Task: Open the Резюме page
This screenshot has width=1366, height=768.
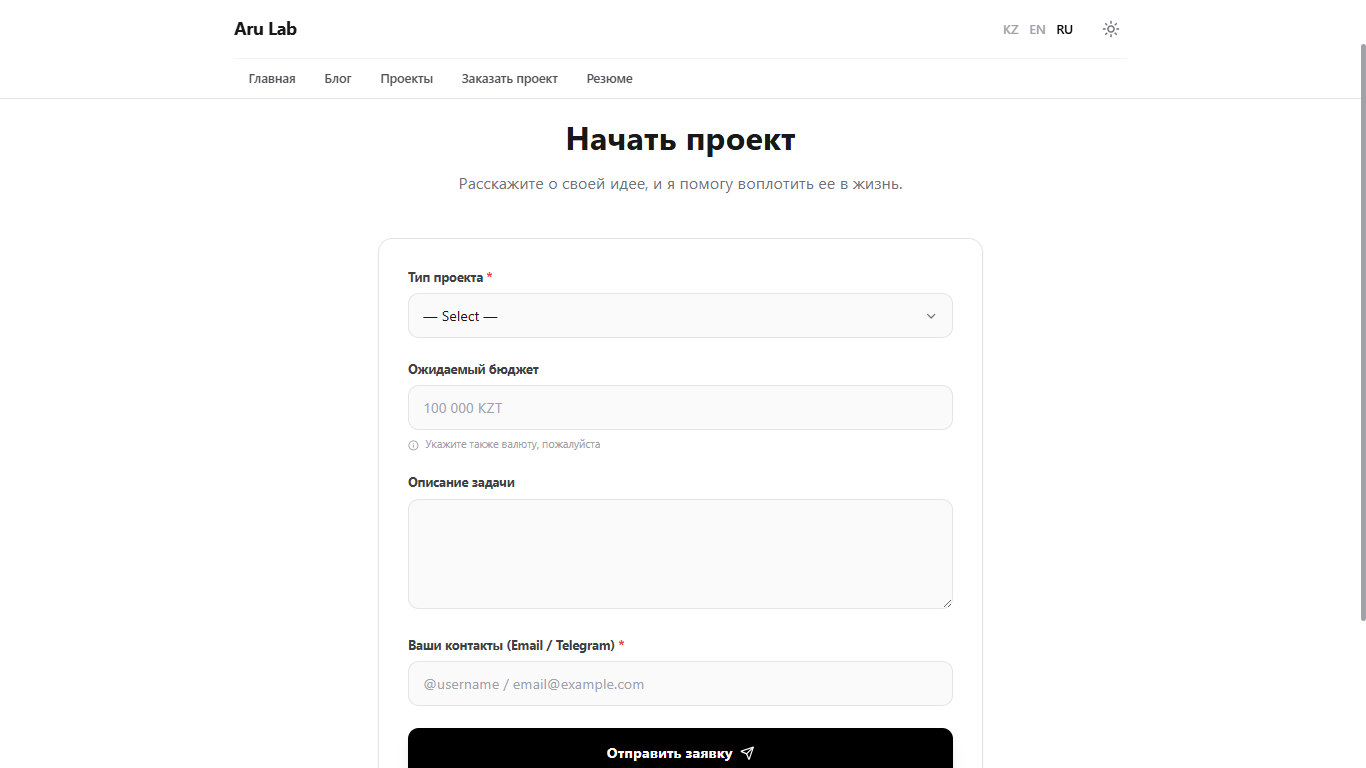Action: (x=609, y=79)
